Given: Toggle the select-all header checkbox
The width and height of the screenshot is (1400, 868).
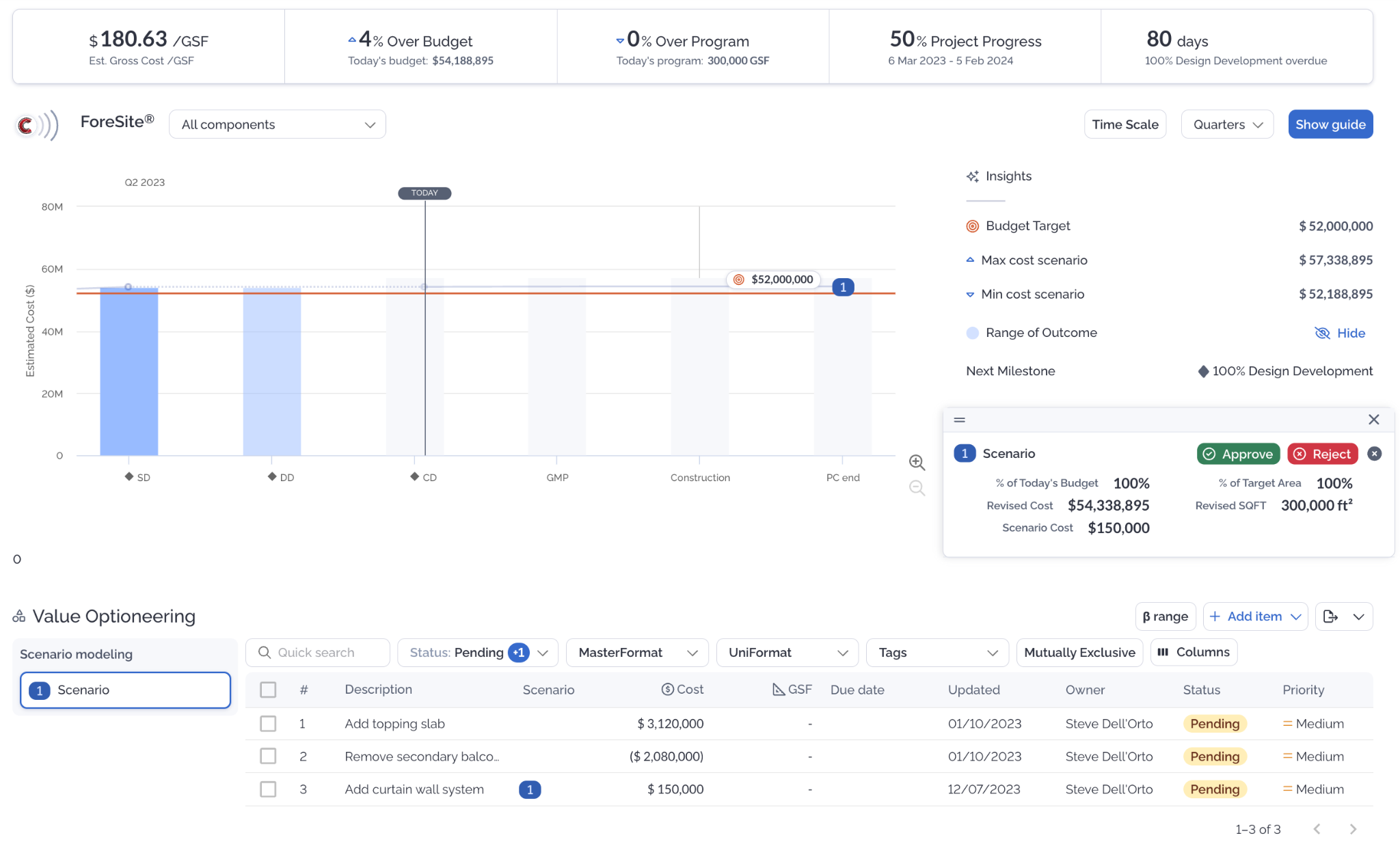Looking at the screenshot, I should tap(268, 690).
